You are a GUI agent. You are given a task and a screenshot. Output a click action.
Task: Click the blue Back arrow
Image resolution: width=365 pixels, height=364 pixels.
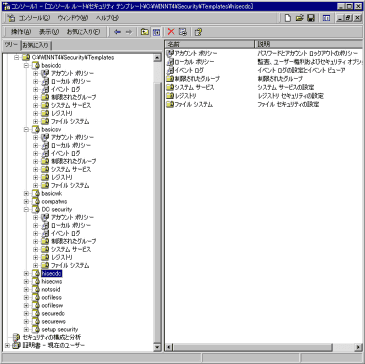[117, 32]
